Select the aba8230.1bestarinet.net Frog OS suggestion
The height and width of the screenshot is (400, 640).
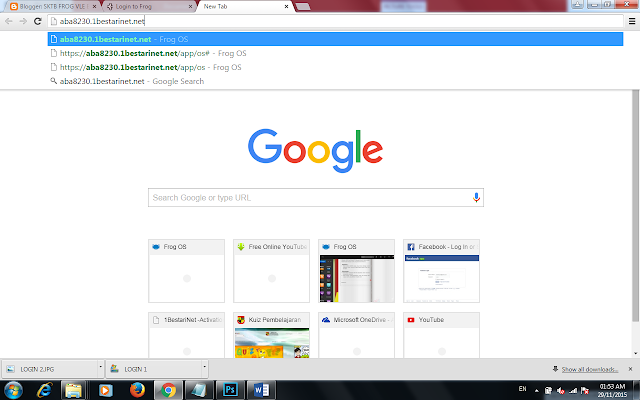click(x=335, y=39)
